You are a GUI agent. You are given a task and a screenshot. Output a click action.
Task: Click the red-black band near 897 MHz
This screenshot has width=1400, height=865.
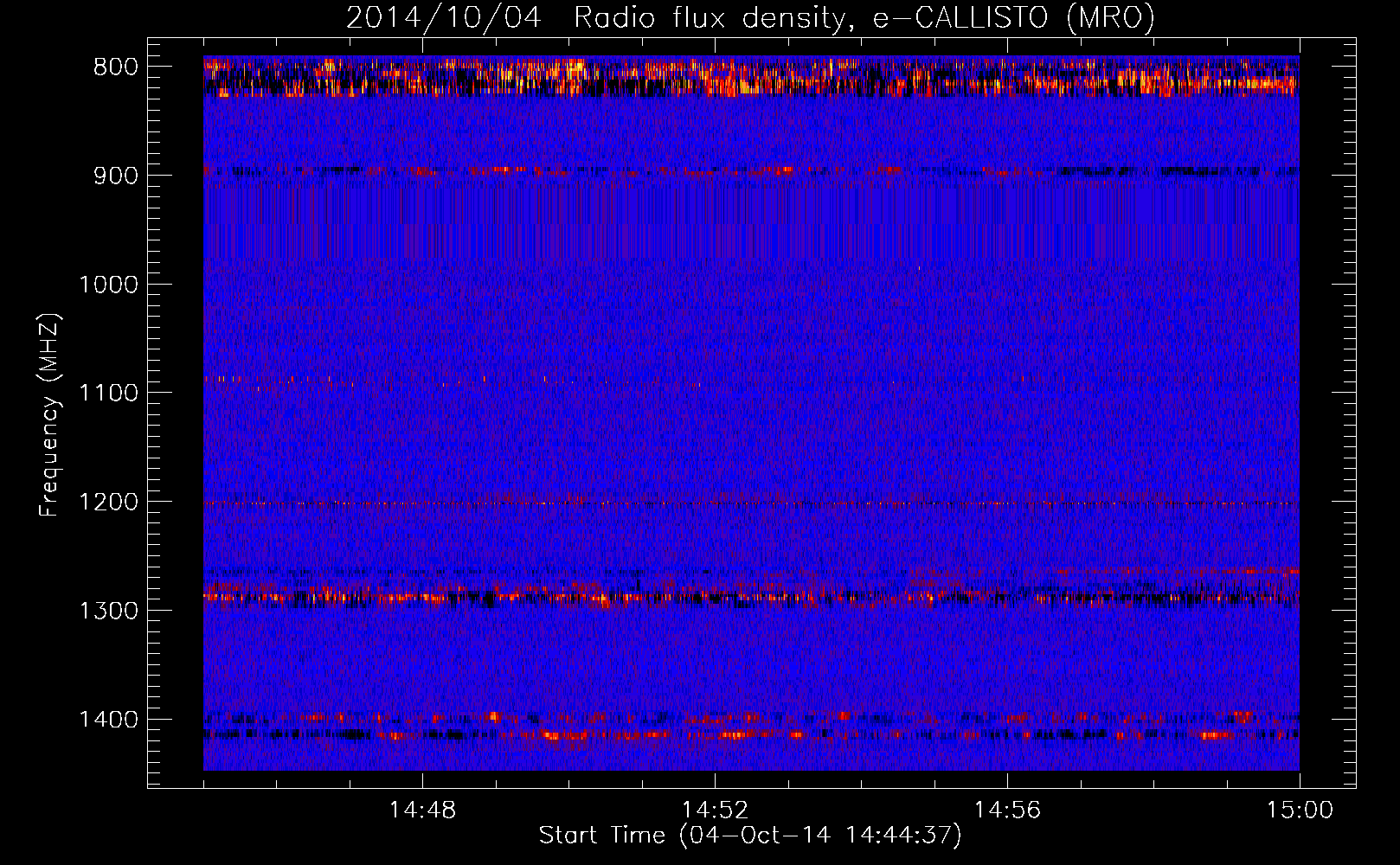(x=751, y=171)
